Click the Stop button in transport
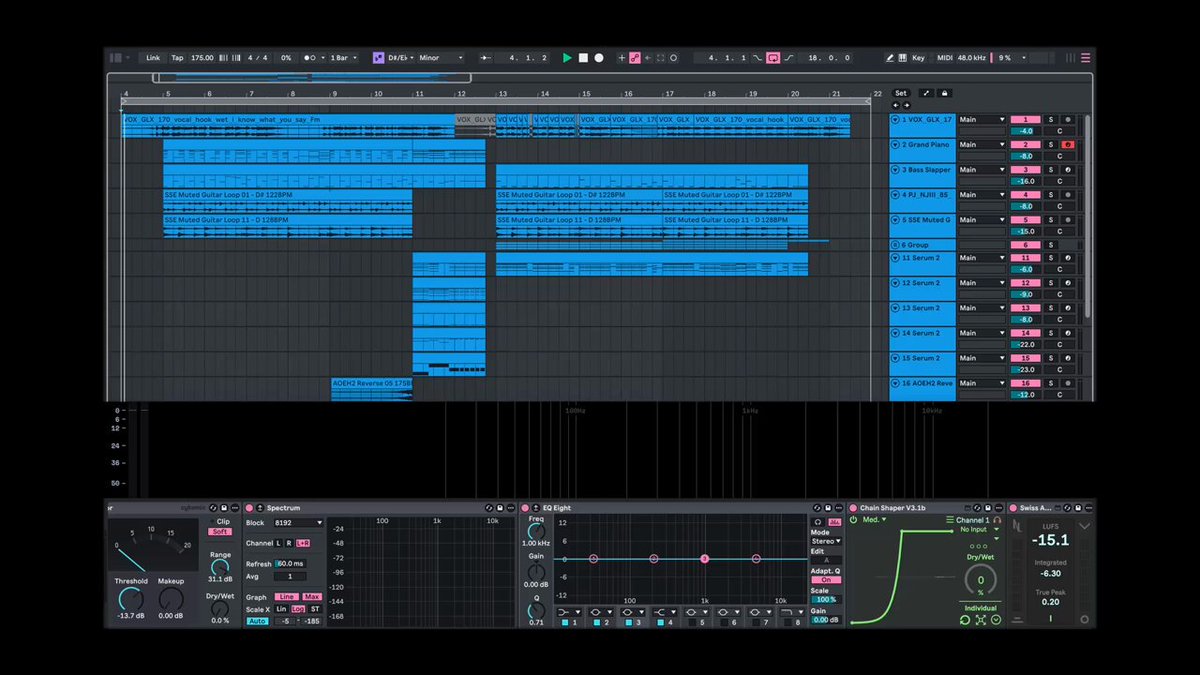This screenshot has height=675, width=1200. pyautogui.click(x=583, y=58)
